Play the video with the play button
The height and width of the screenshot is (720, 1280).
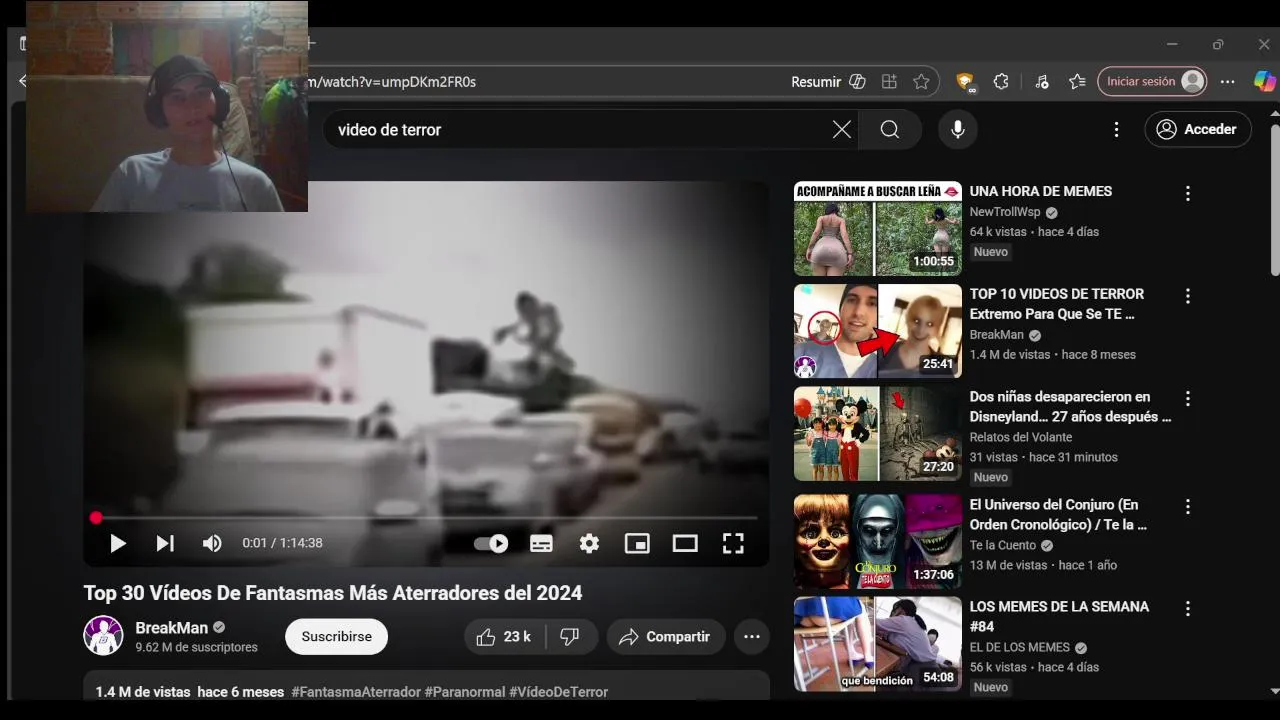tap(118, 543)
